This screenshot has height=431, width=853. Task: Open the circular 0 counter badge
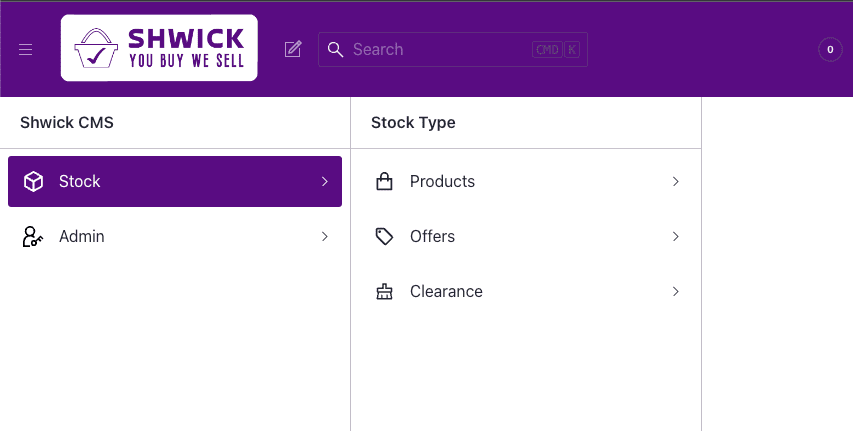830,49
